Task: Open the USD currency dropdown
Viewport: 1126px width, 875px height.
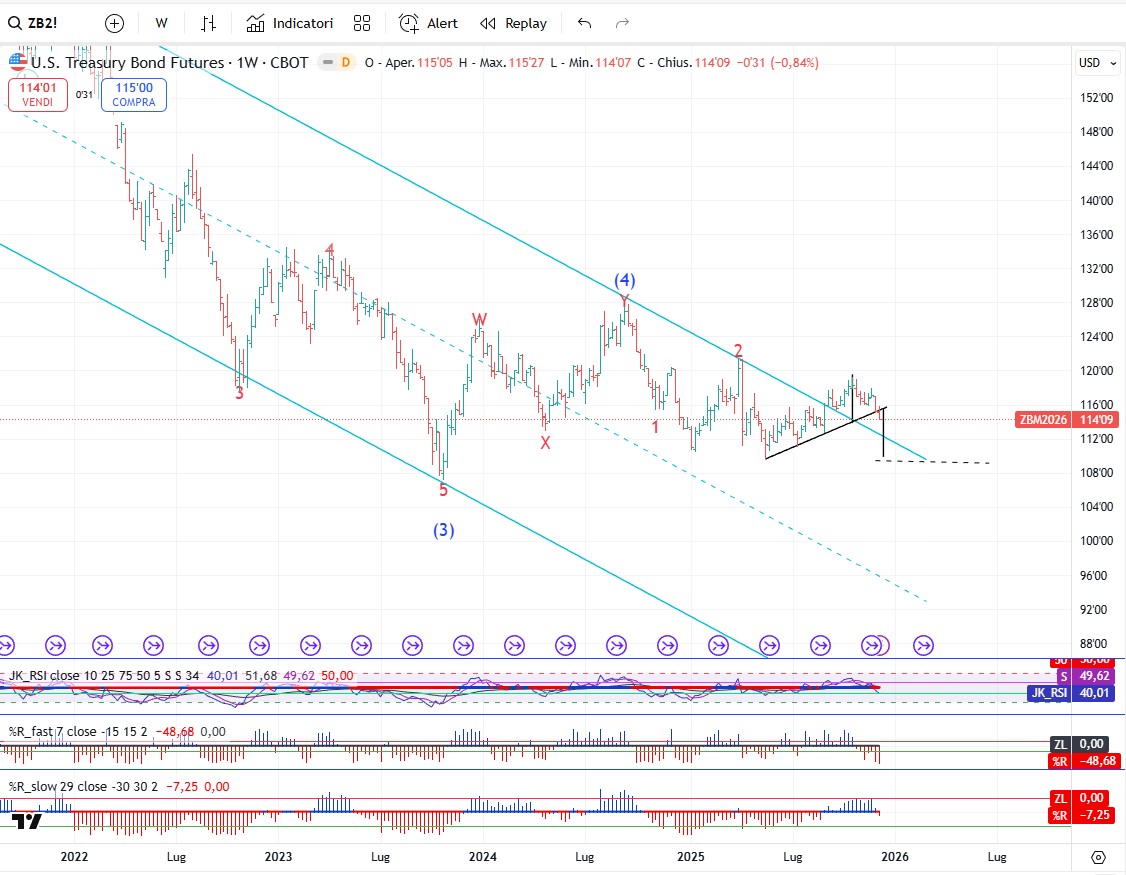Action: pos(1097,62)
